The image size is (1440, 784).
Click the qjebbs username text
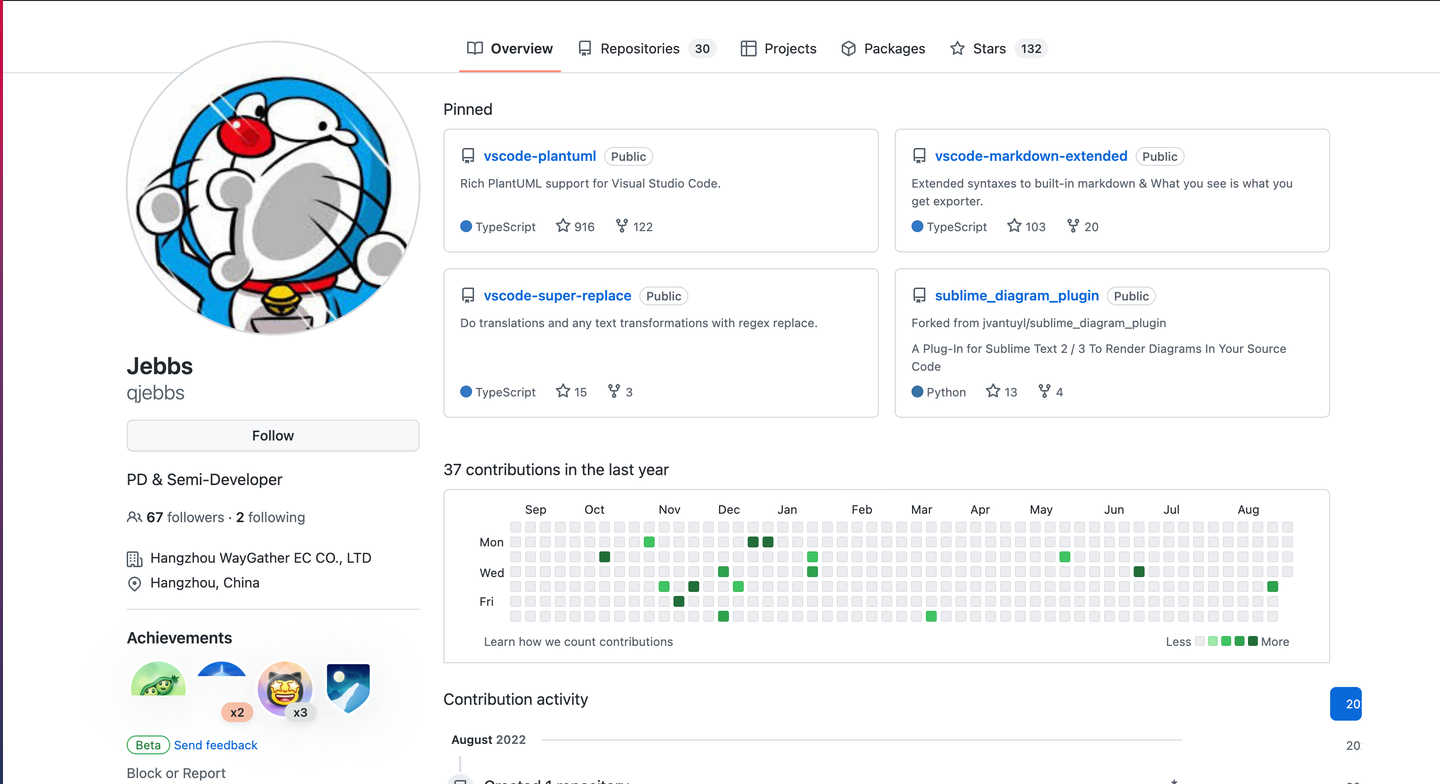click(156, 393)
